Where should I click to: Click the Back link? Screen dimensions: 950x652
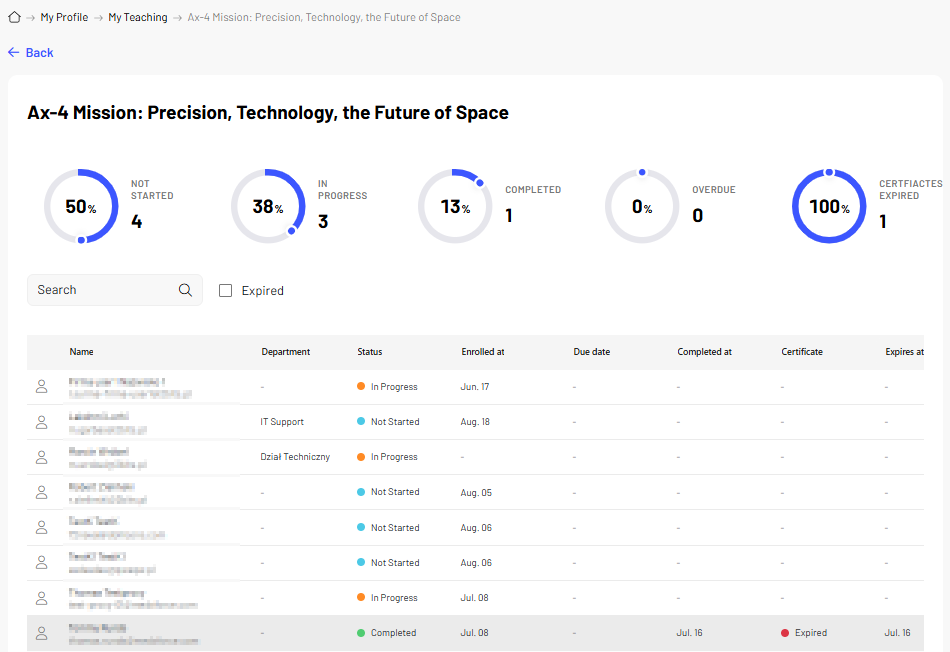(x=30, y=53)
